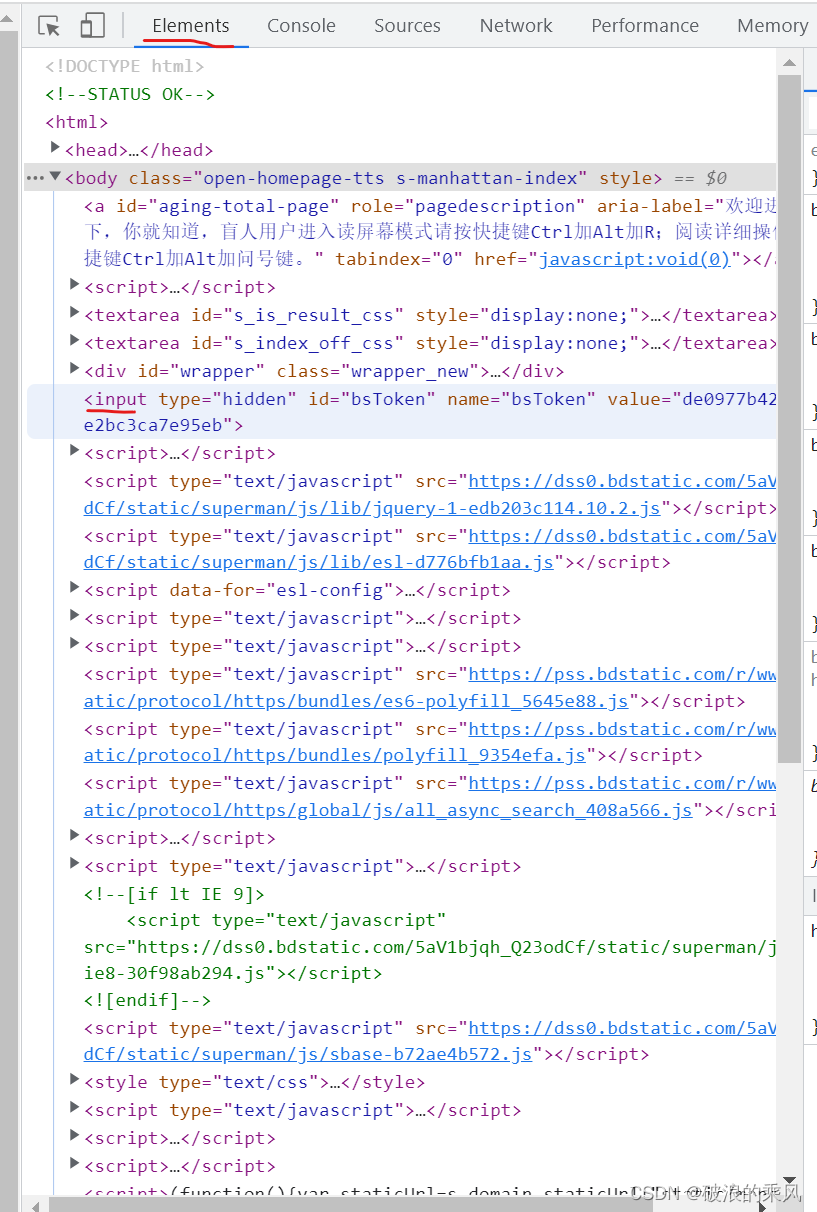Expand the style text/css node
This screenshot has height=1212, width=817.
click(75, 1080)
